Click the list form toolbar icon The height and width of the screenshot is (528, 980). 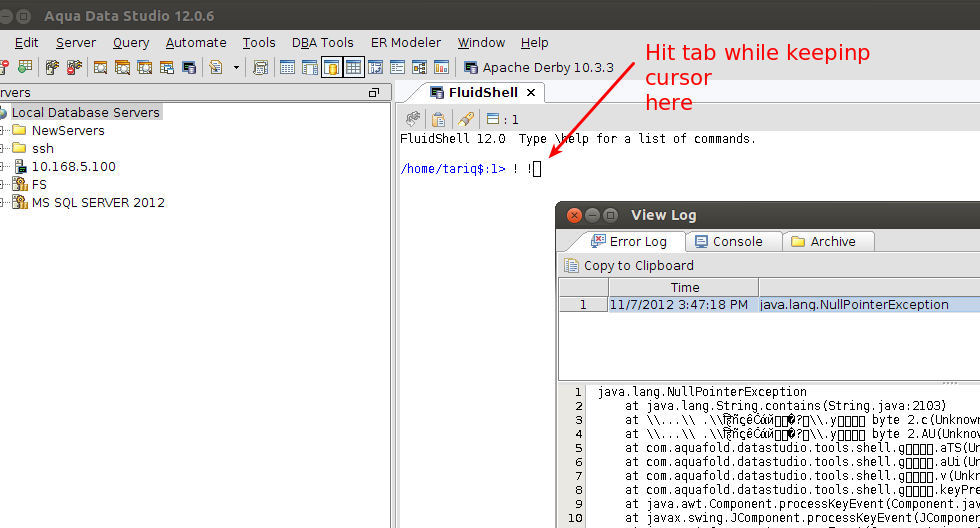398,67
